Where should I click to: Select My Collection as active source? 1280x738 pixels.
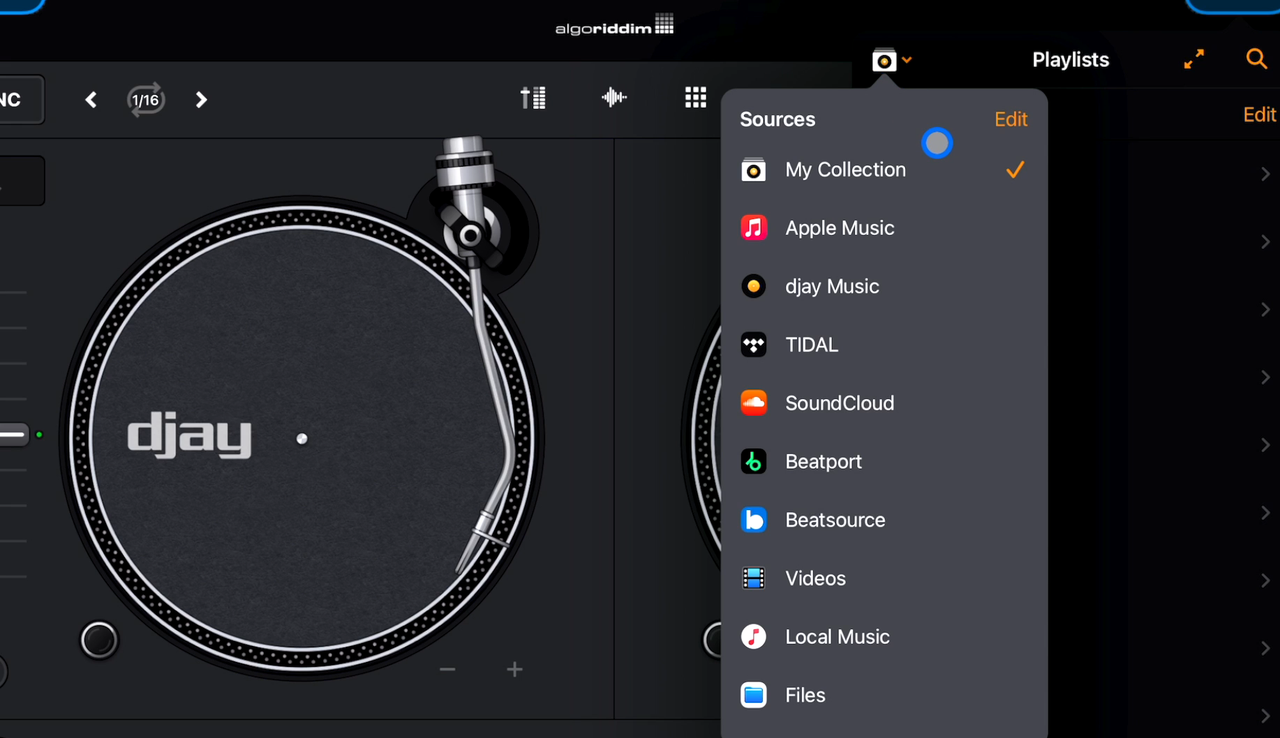845,169
